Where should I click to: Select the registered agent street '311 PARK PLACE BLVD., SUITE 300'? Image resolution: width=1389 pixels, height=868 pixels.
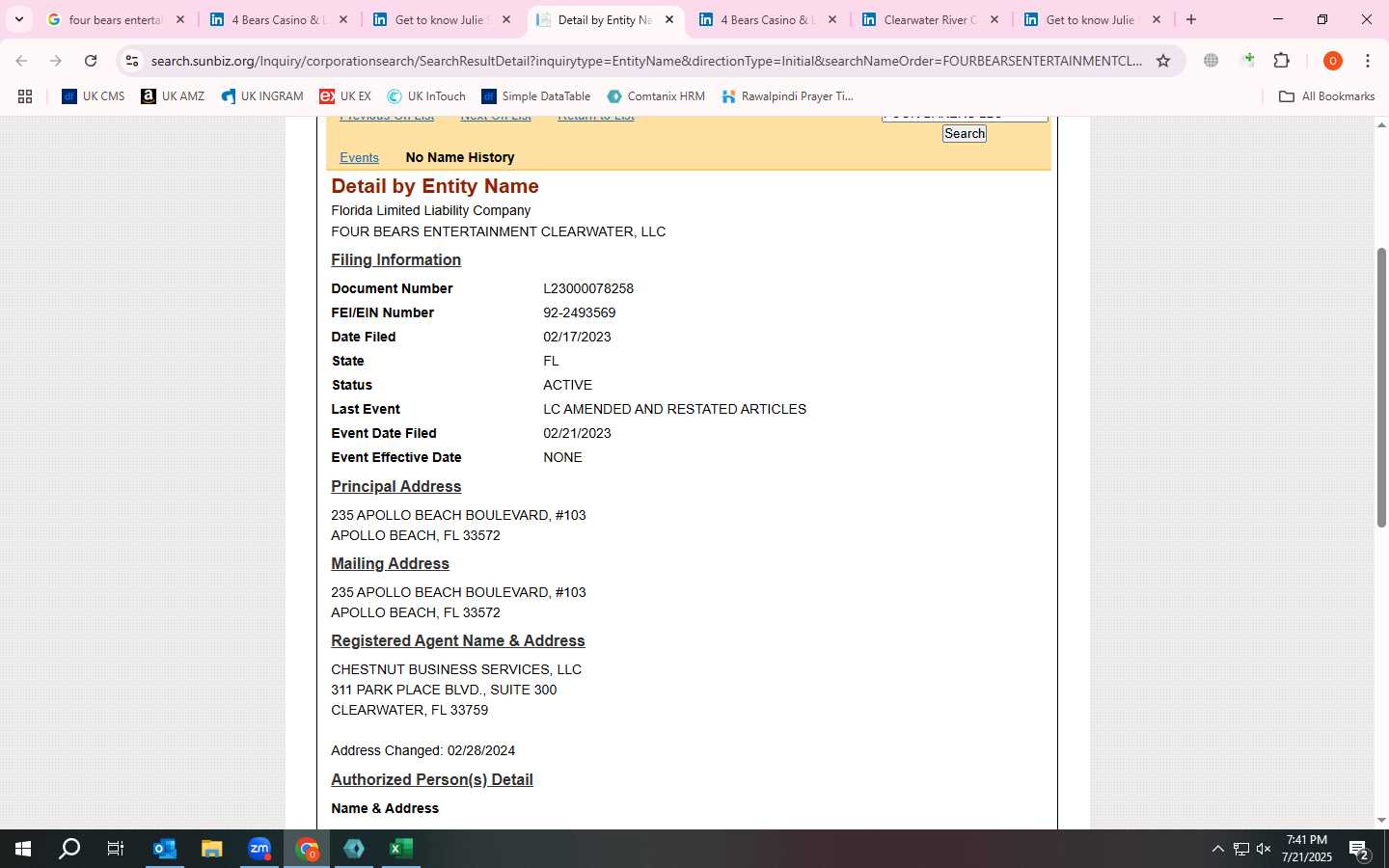pos(444,690)
